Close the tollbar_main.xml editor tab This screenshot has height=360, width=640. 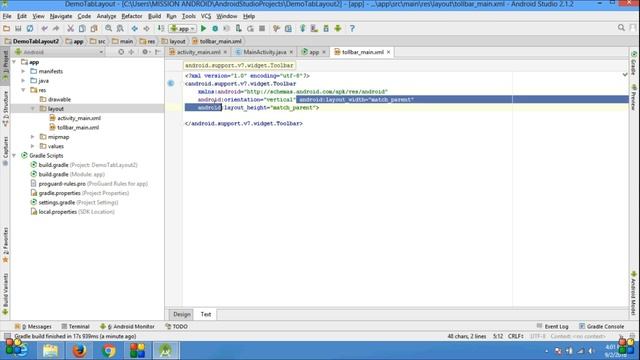pos(389,52)
